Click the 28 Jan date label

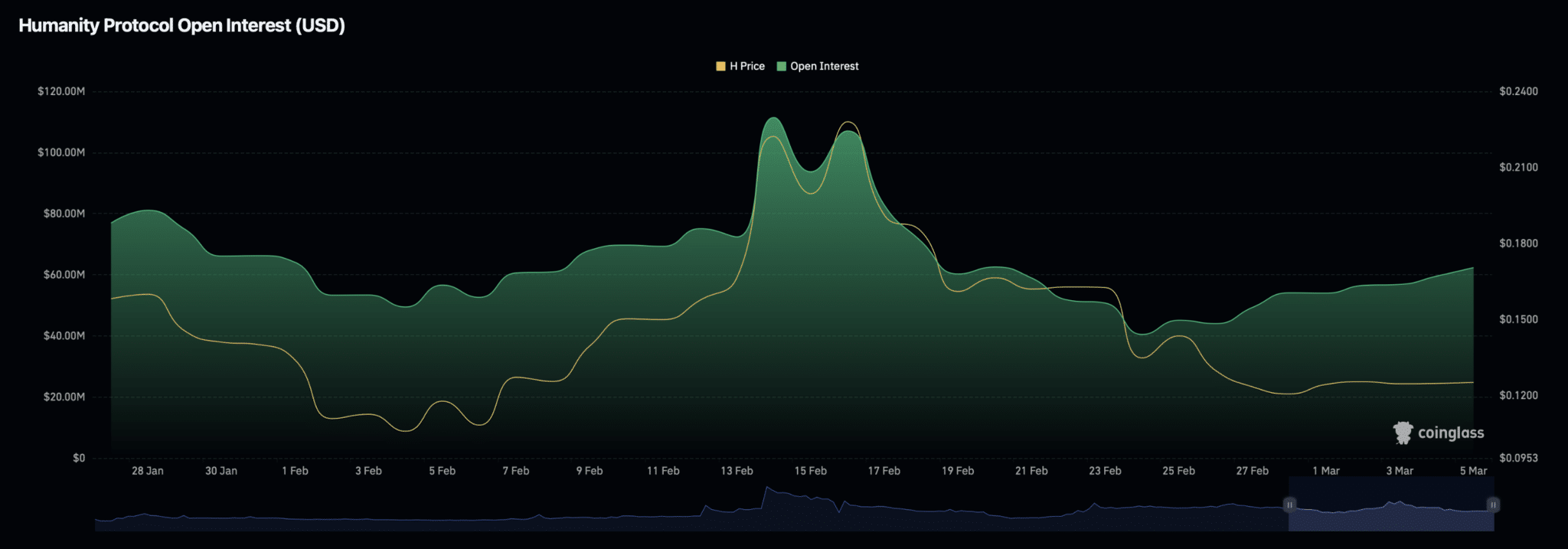pyautogui.click(x=147, y=471)
